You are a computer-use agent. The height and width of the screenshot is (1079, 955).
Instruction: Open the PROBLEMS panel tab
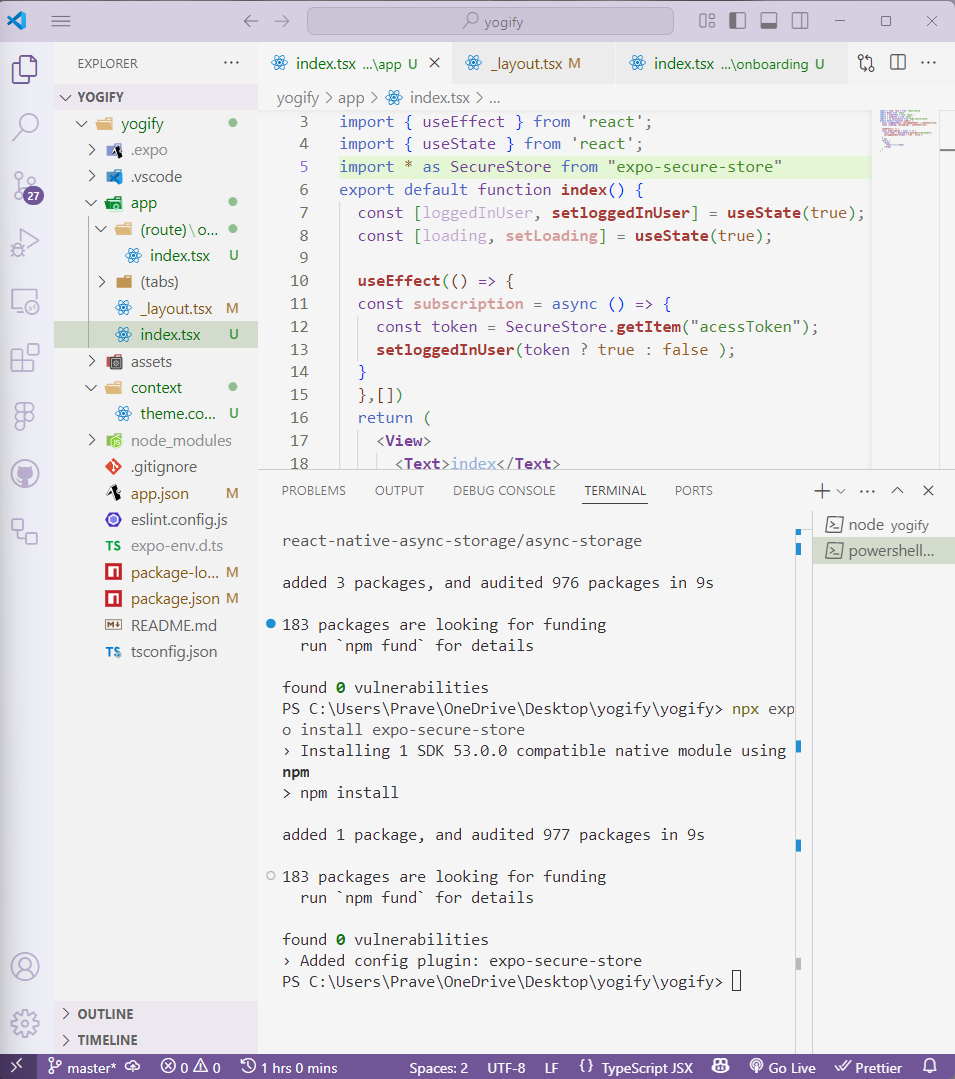[314, 491]
